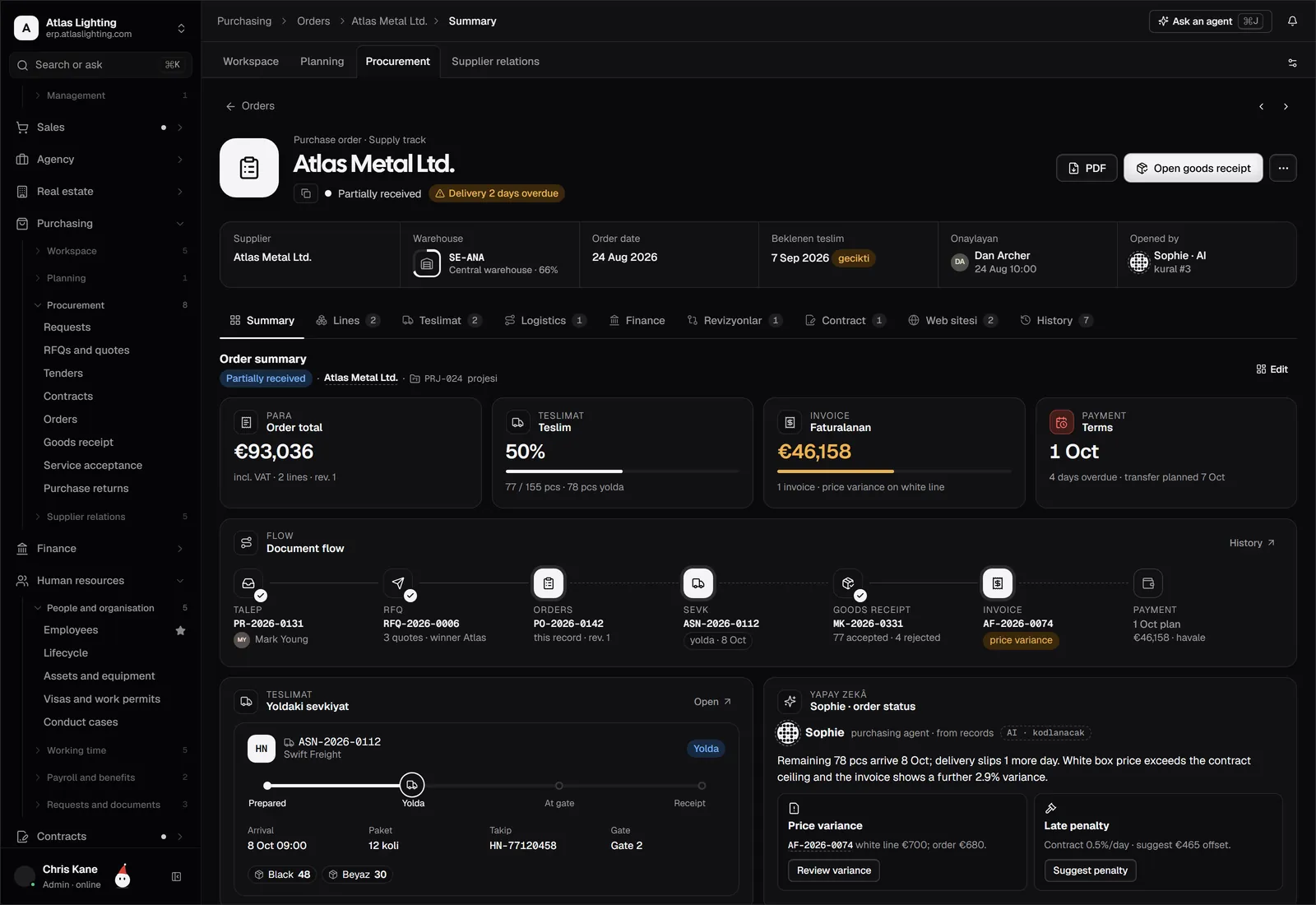Open view settings sliders icon
This screenshot has width=1316, height=905.
(1292, 63)
